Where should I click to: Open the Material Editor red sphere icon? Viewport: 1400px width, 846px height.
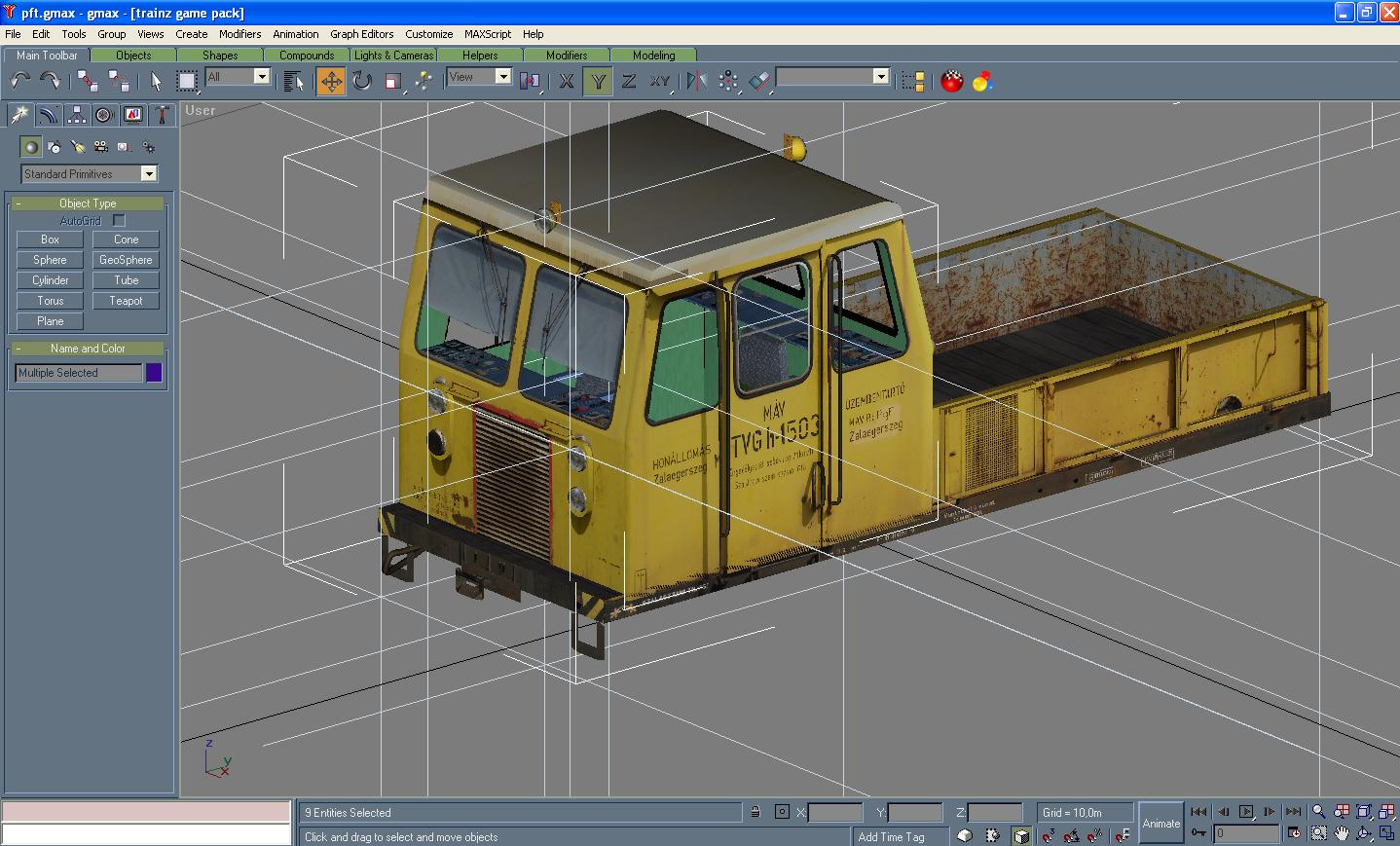tap(952, 81)
